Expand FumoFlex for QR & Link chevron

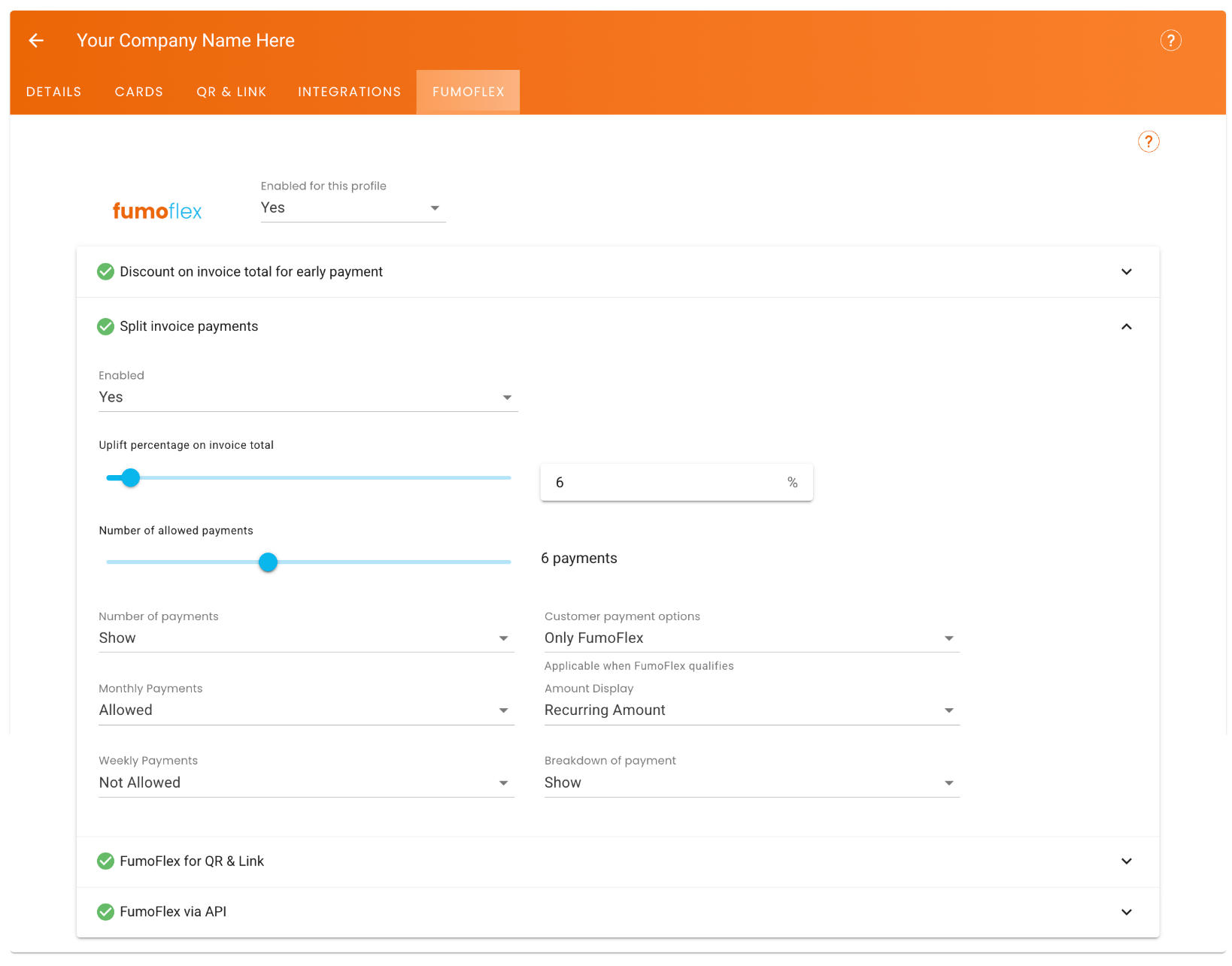pyautogui.click(x=1126, y=861)
